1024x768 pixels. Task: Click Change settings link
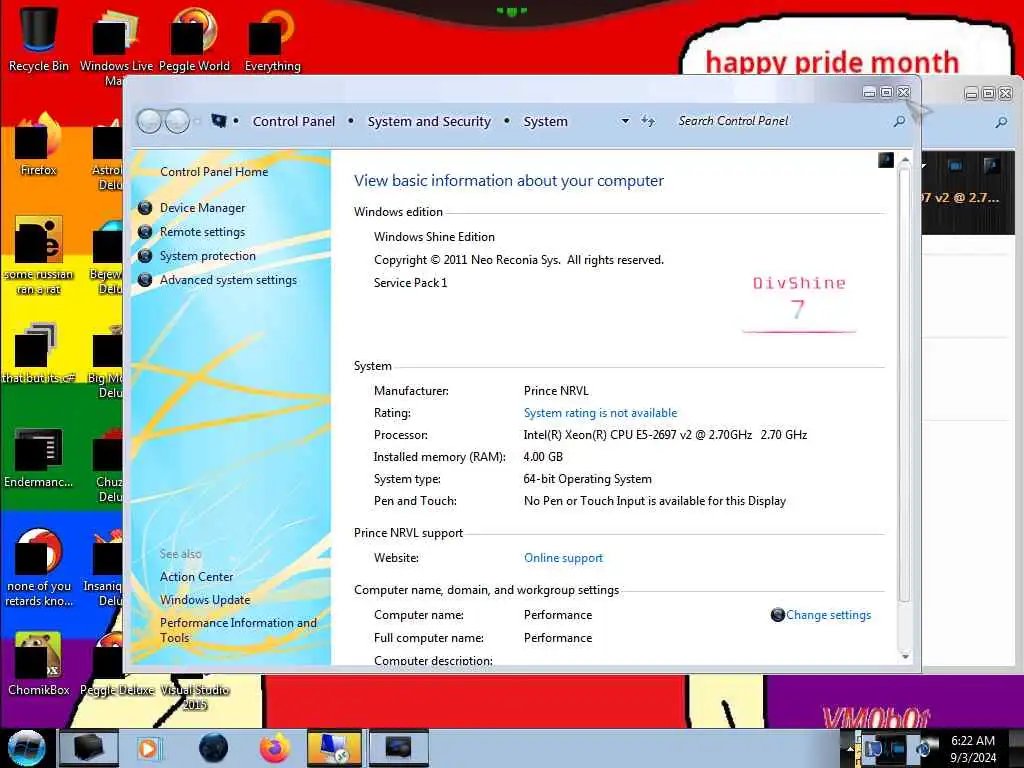(828, 615)
